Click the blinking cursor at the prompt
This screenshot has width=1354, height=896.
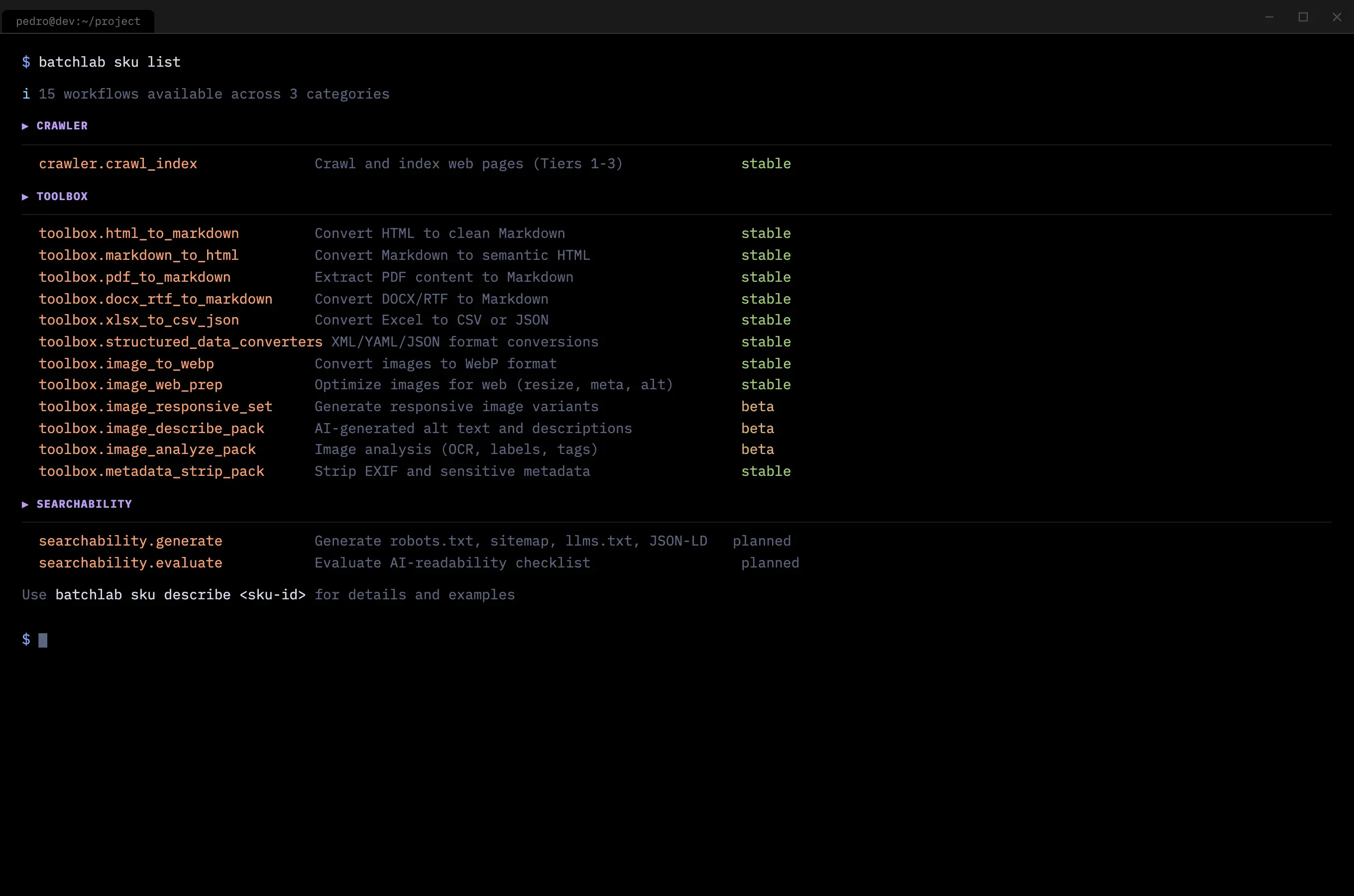point(43,640)
